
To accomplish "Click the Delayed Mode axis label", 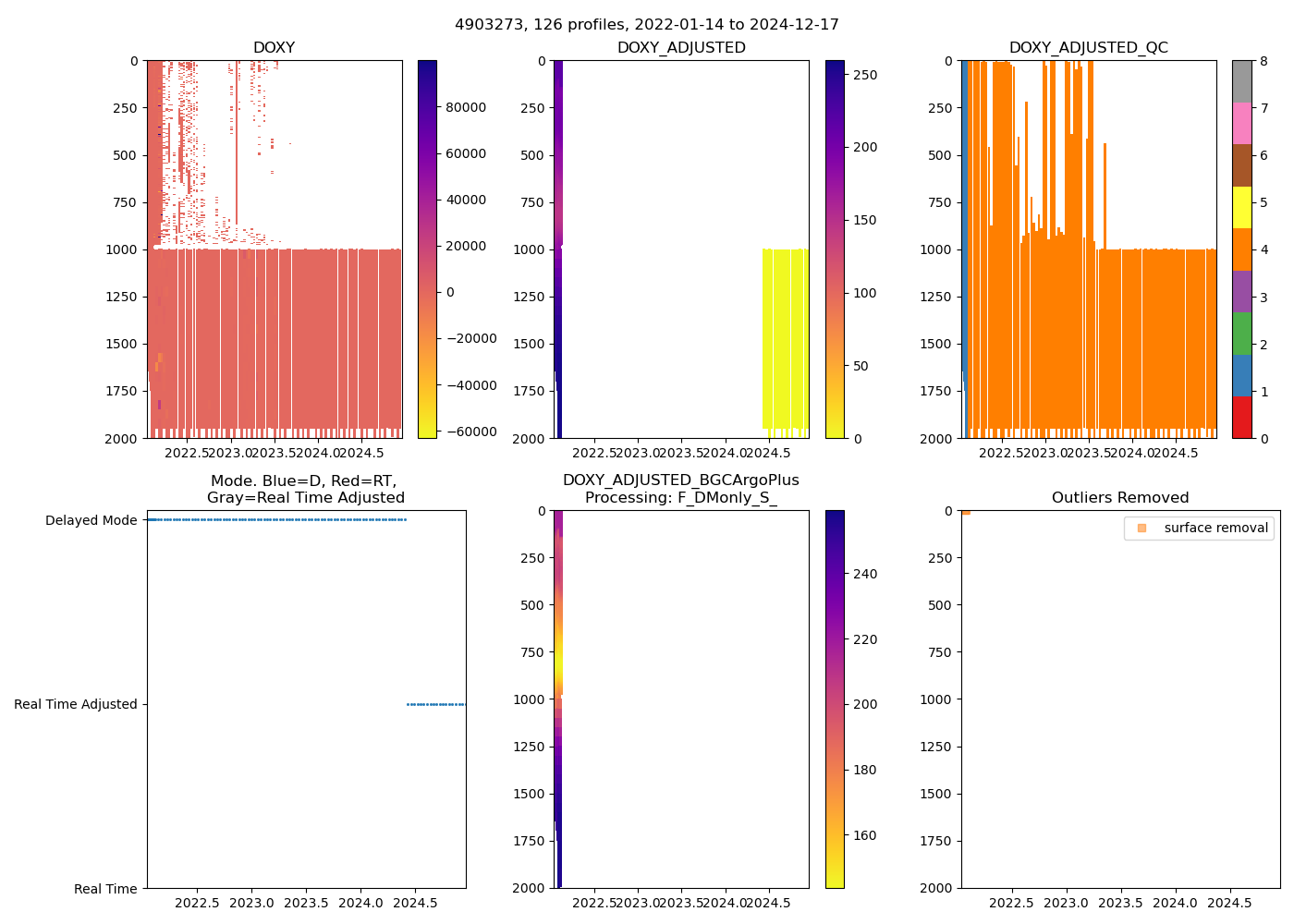I will click(91, 520).
